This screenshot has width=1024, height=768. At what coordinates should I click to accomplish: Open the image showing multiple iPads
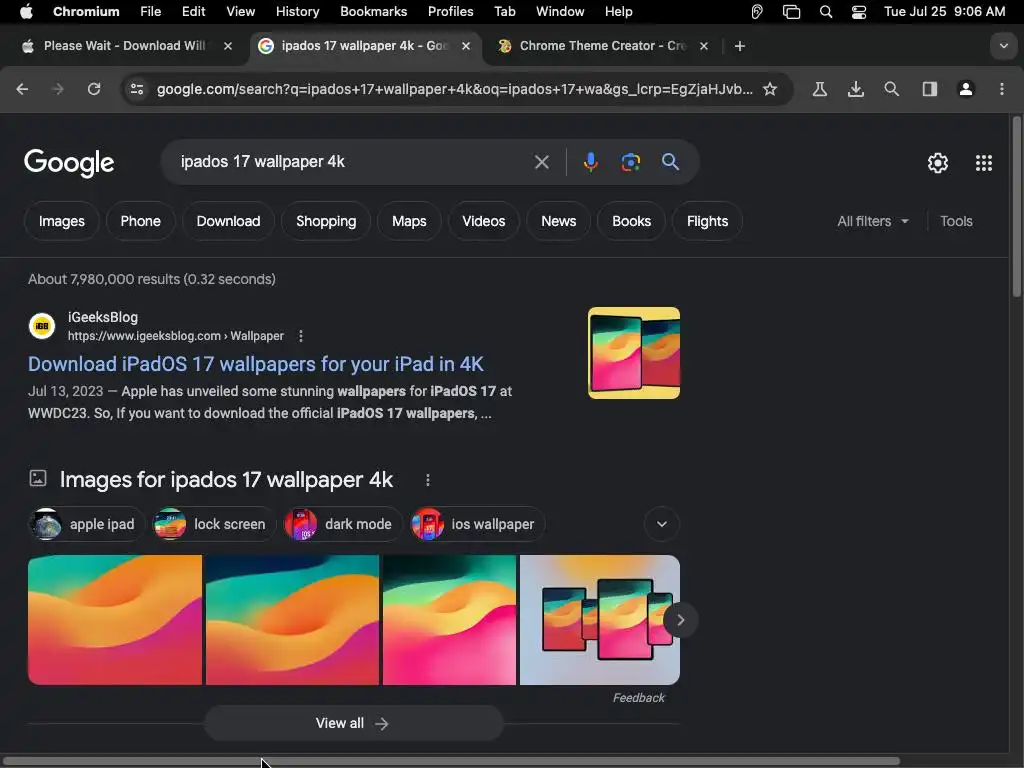(x=600, y=620)
